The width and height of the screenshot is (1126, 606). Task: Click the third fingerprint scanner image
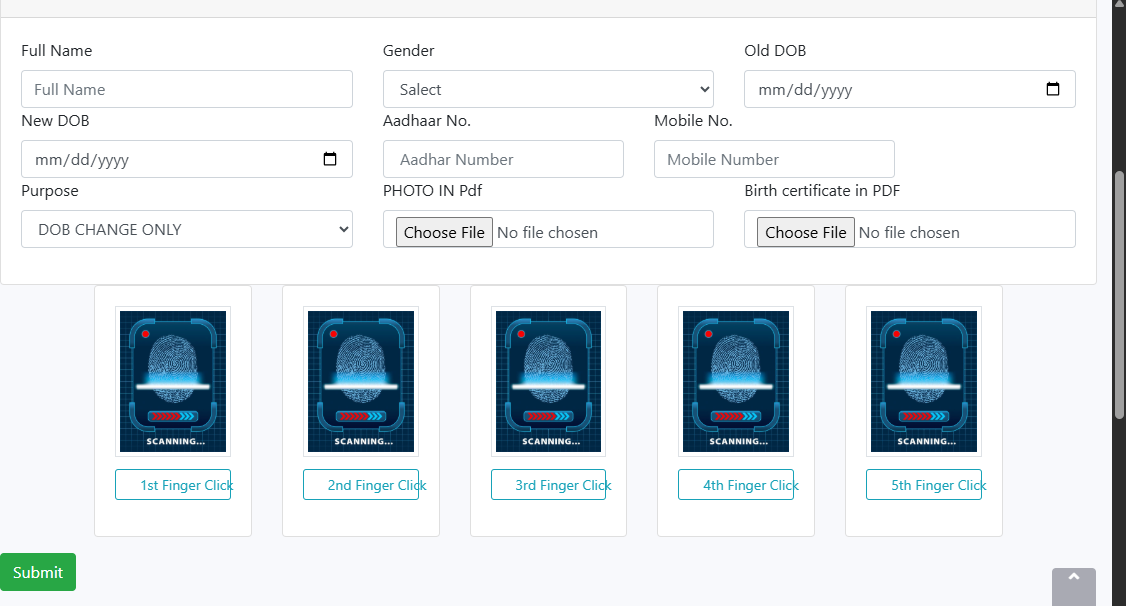coord(548,381)
